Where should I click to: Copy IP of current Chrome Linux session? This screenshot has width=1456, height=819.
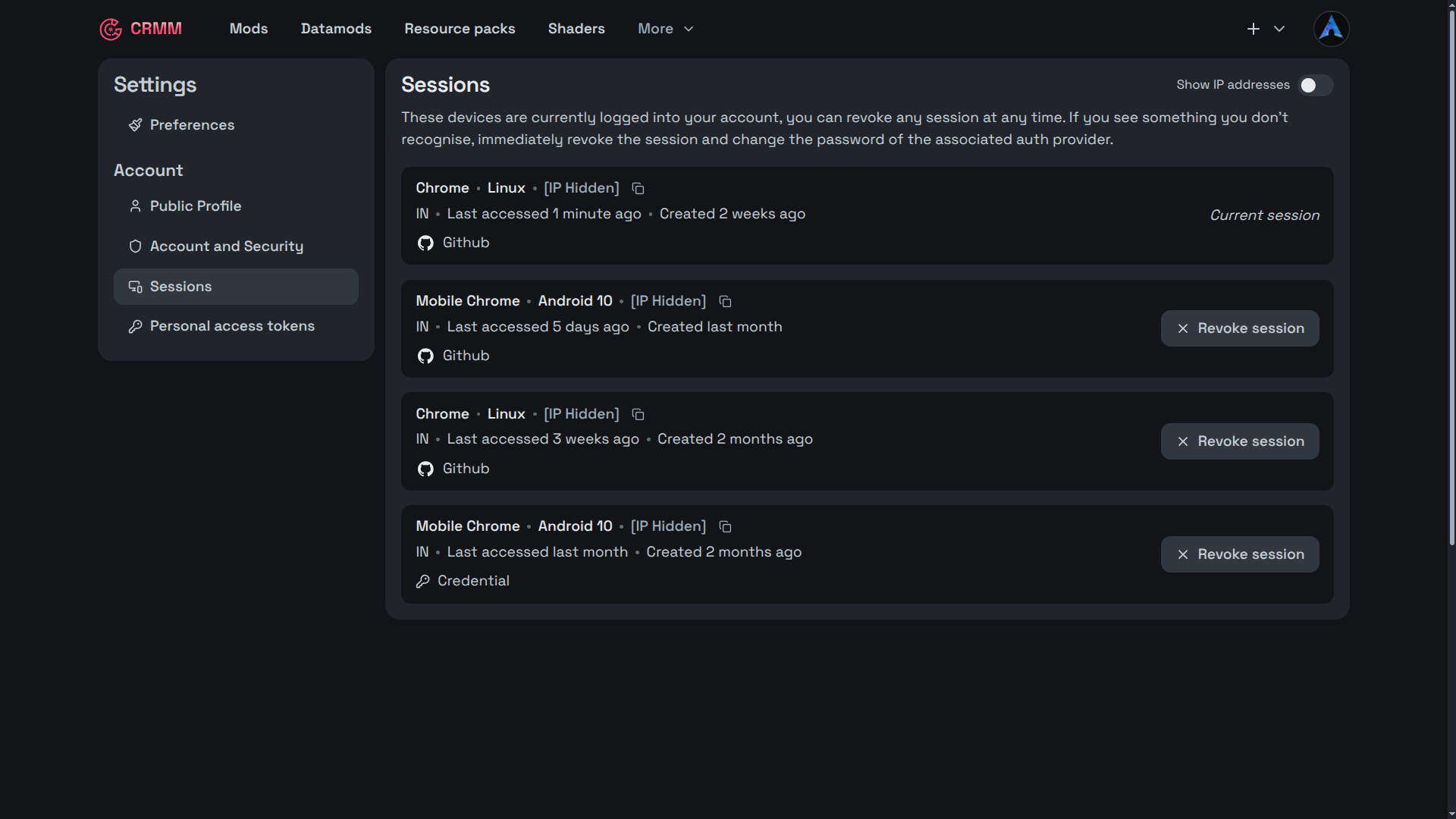(x=638, y=188)
